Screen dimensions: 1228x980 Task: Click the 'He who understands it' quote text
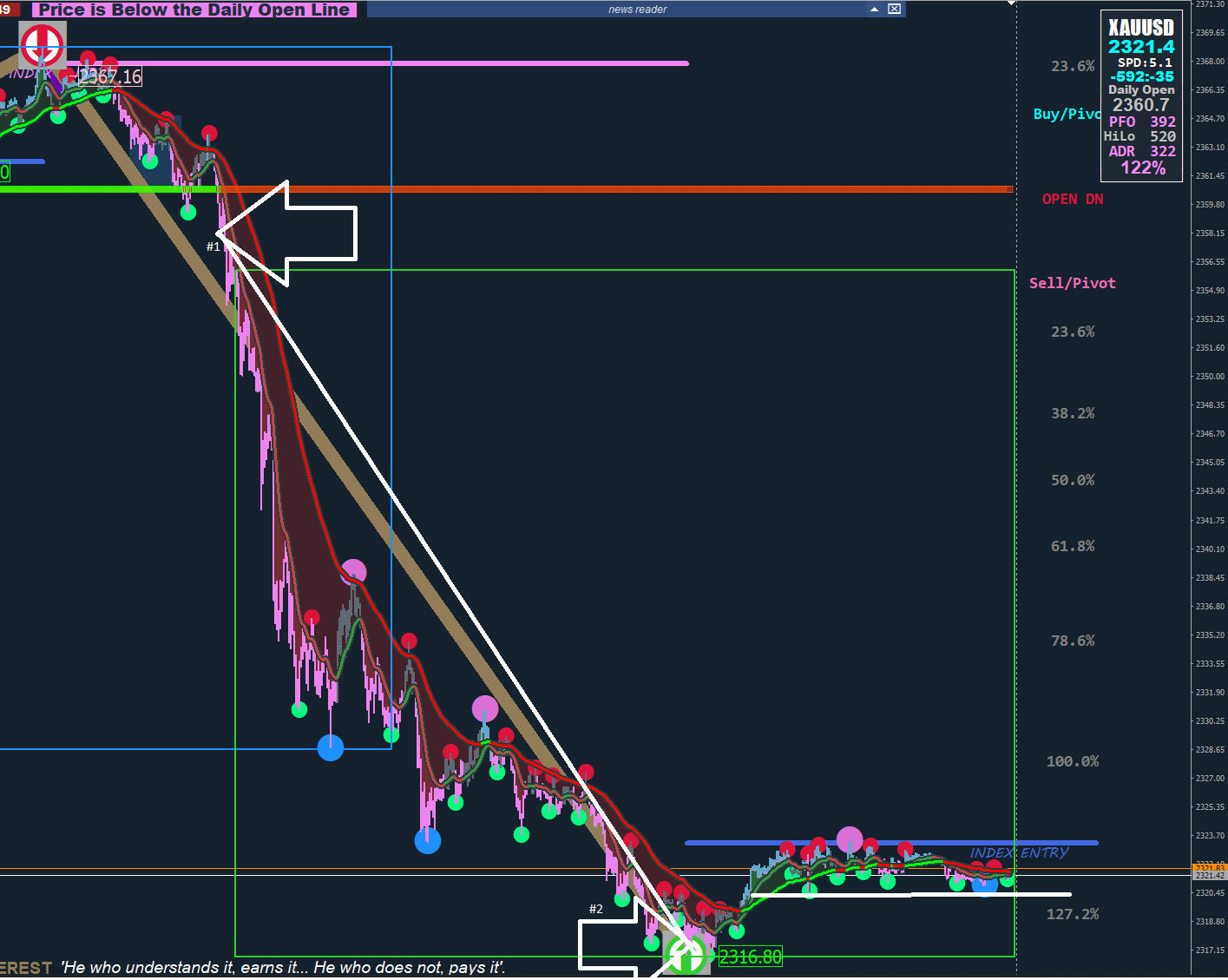283,967
